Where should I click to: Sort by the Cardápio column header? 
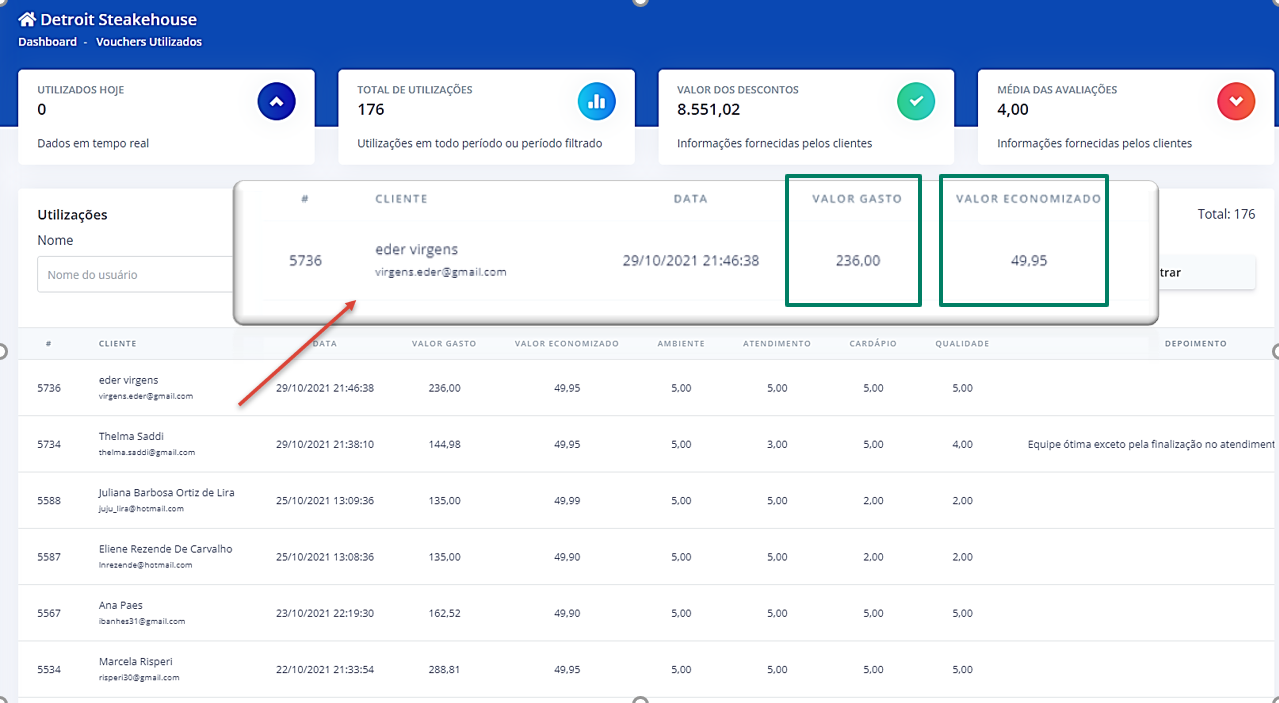pyautogui.click(x=873, y=344)
